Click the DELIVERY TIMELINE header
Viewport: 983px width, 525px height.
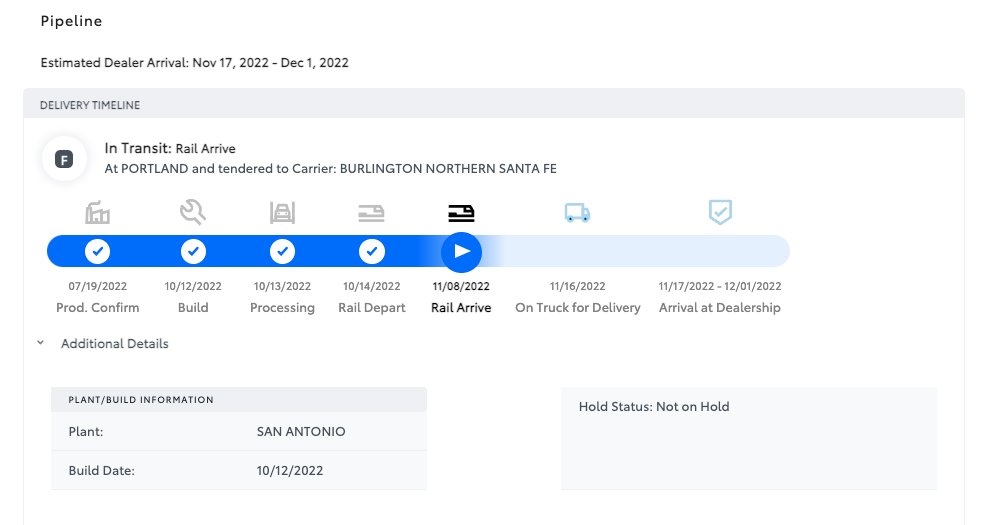tap(90, 105)
